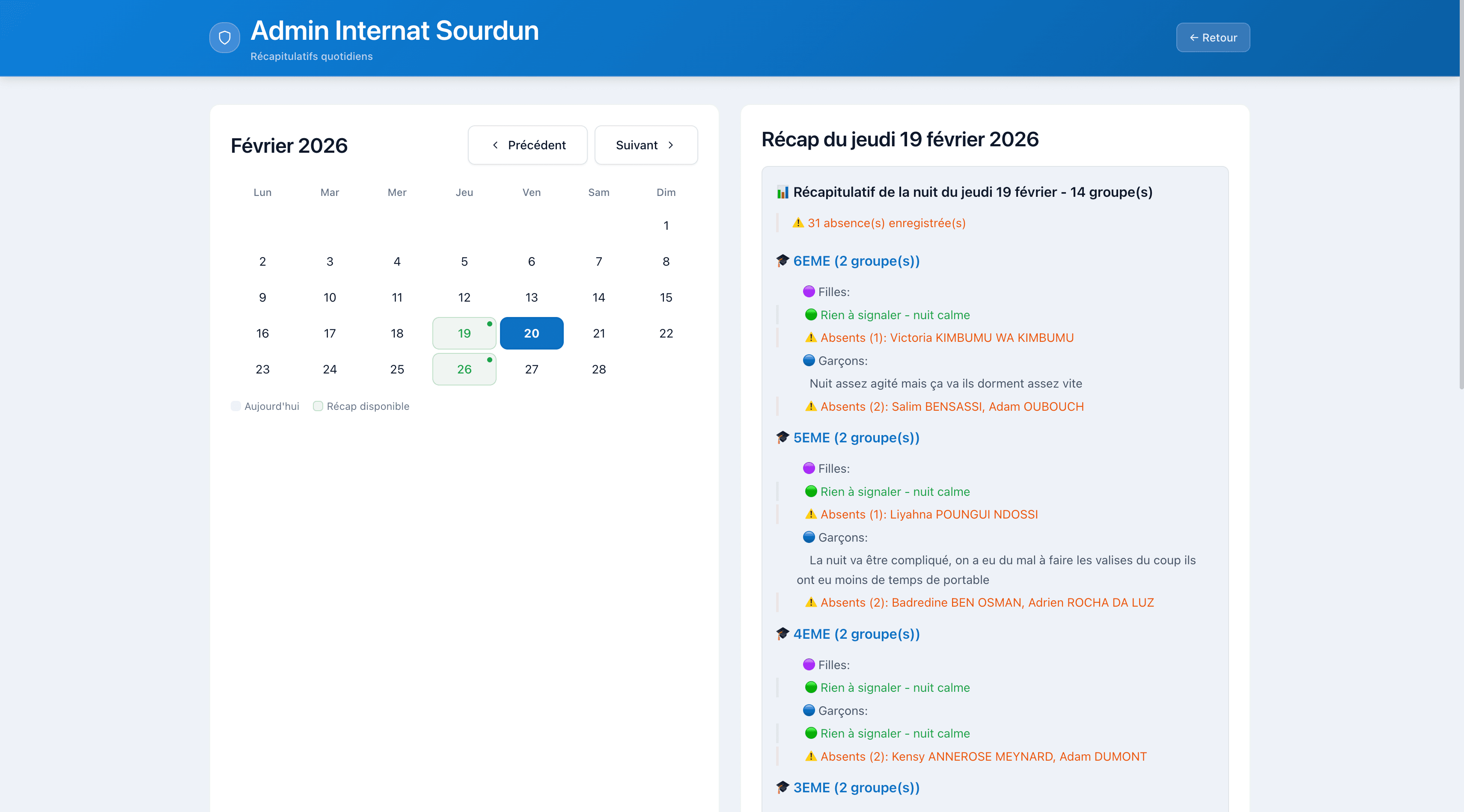This screenshot has width=1464, height=812.
Task: Click the "Aujourd'hui" legend swatch
Action: [236, 406]
